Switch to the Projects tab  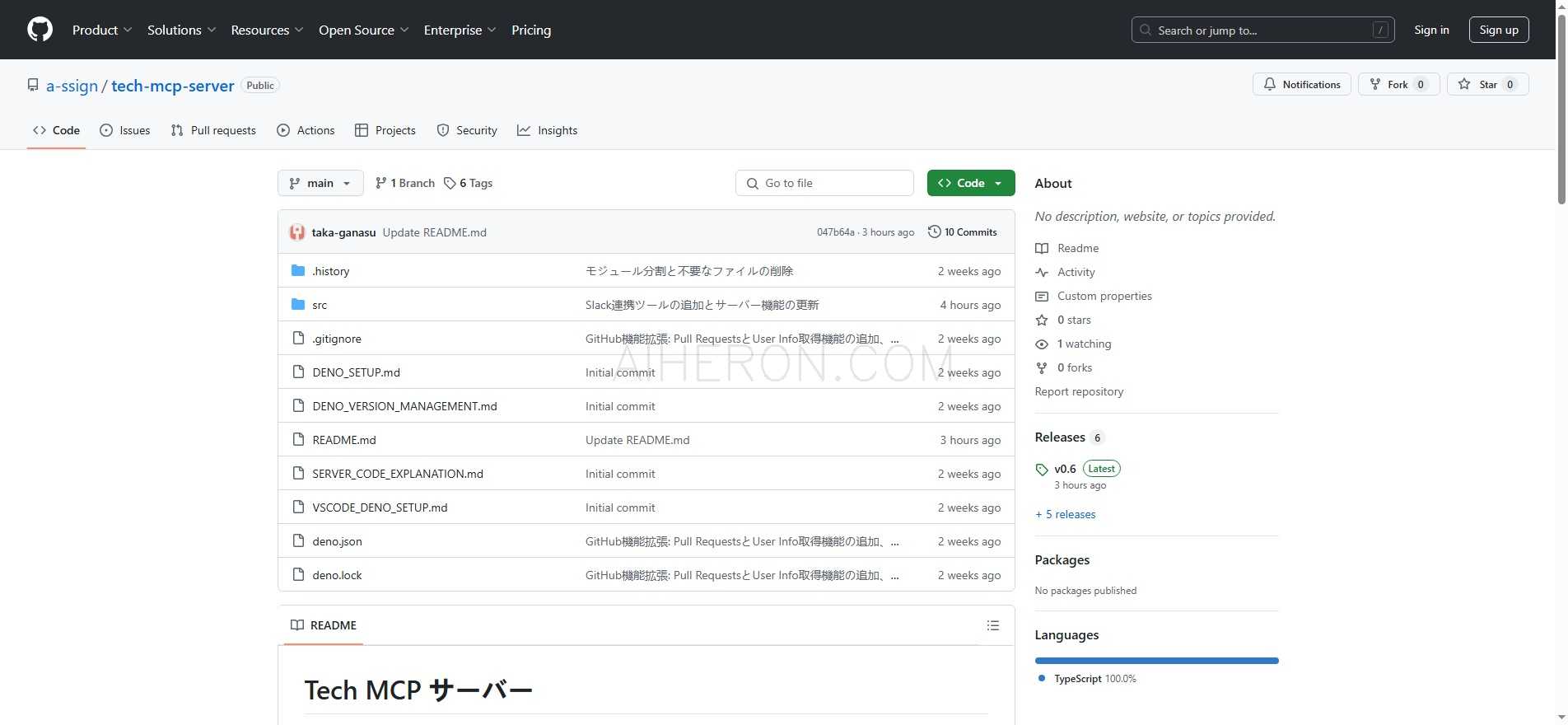click(385, 130)
